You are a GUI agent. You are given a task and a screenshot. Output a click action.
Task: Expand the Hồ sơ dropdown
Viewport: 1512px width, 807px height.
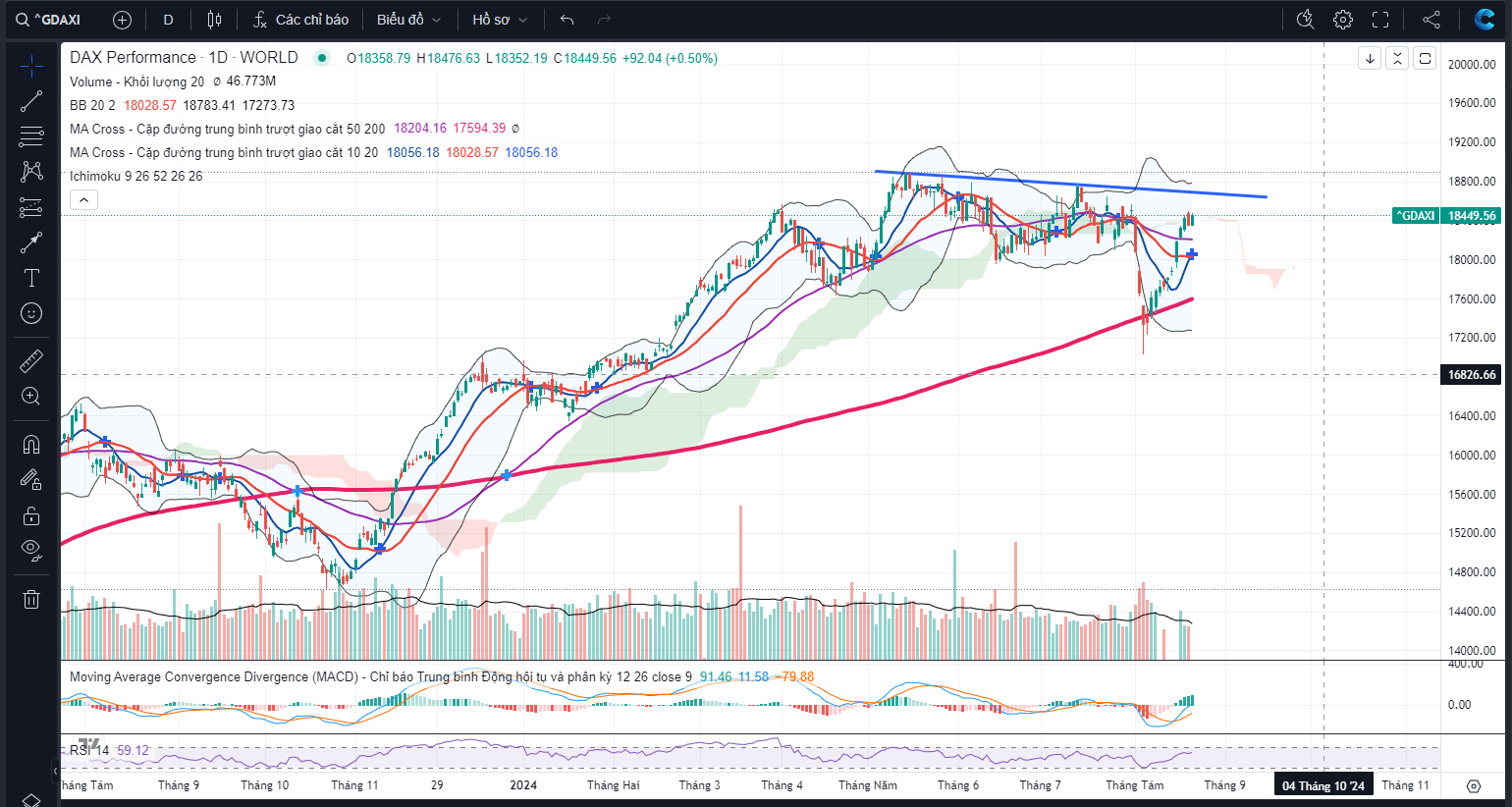click(500, 20)
